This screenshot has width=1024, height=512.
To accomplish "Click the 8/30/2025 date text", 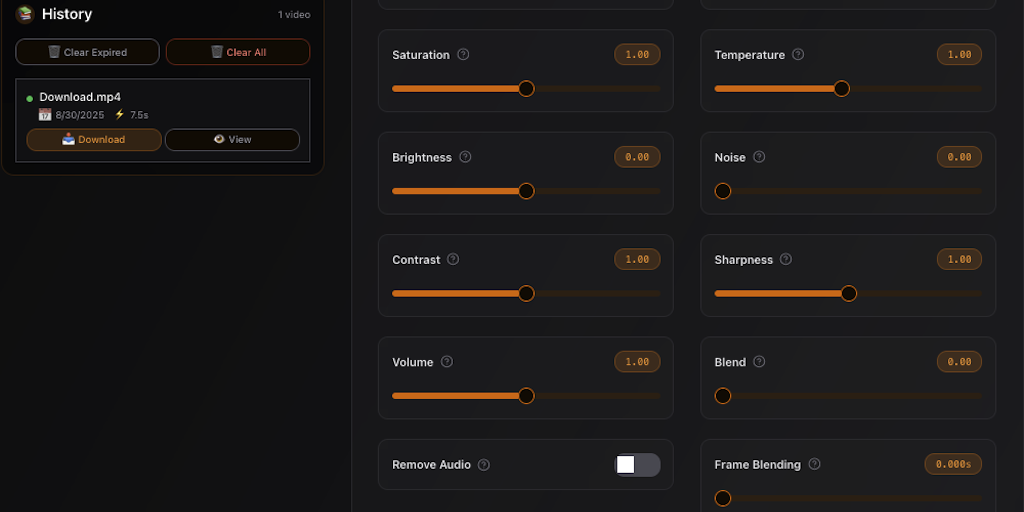I will pos(80,115).
